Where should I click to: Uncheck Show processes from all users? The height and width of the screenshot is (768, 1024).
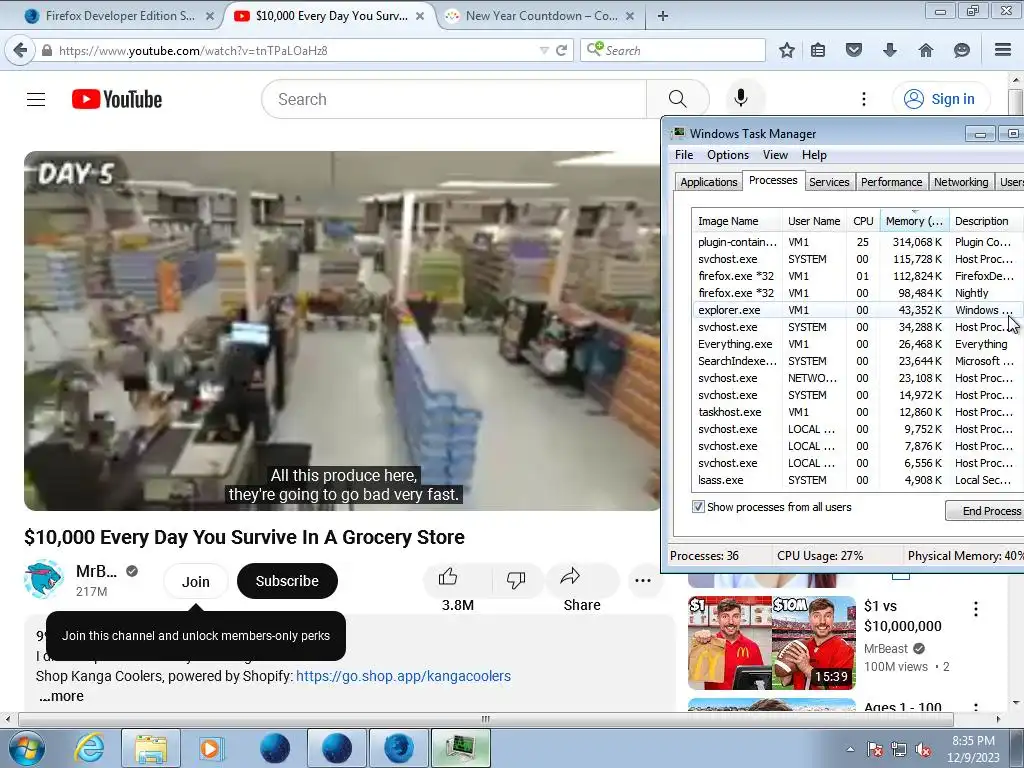coord(698,507)
